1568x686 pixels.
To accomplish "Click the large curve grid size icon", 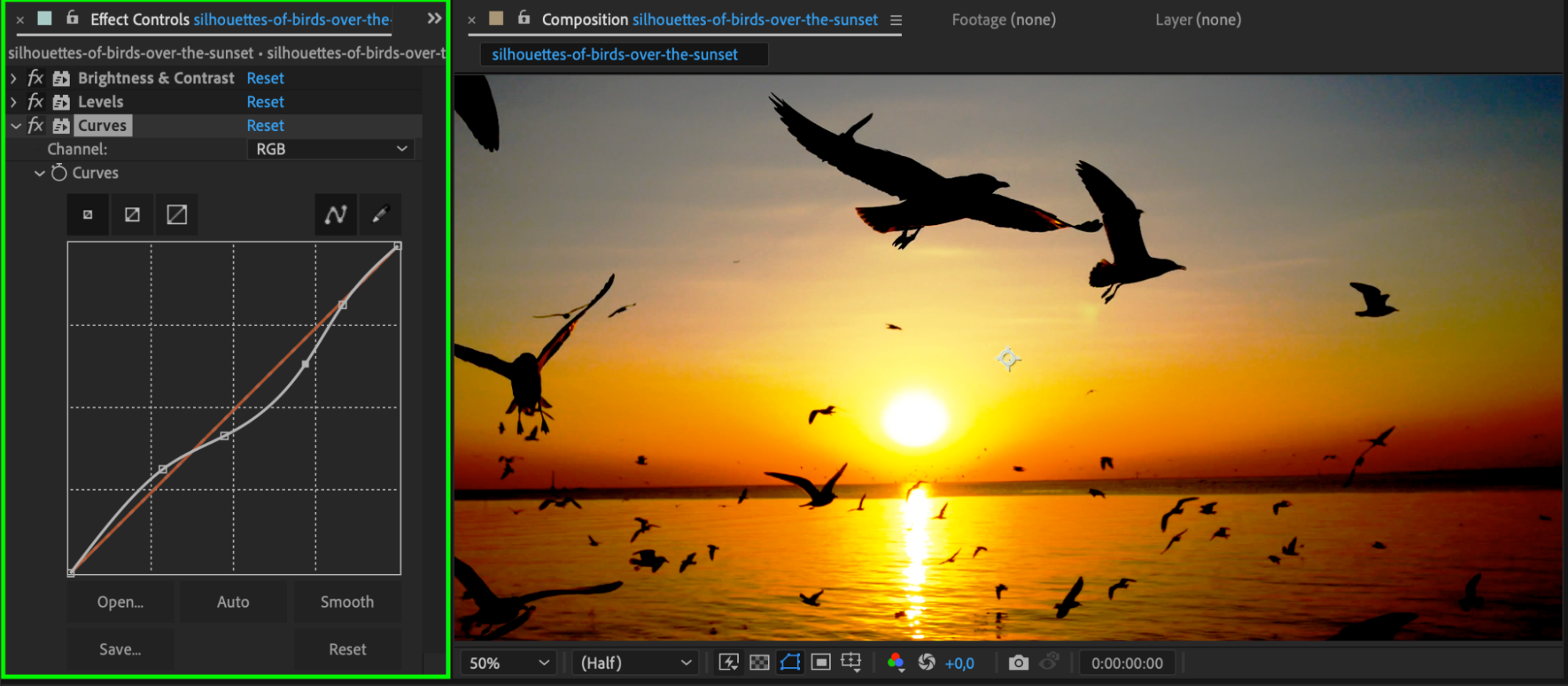I will pos(176,214).
